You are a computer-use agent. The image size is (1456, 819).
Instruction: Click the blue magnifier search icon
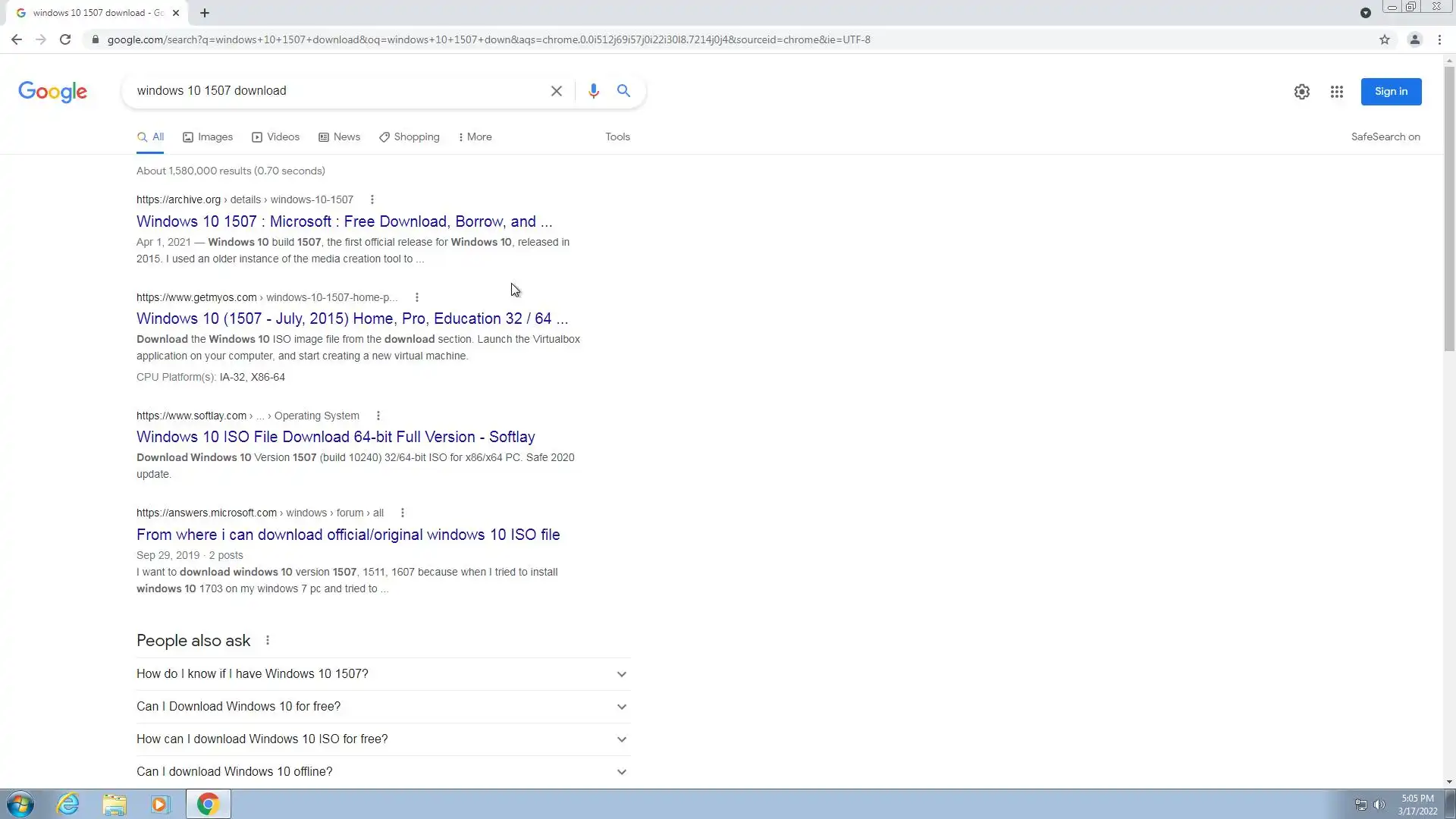[x=623, y=91]
